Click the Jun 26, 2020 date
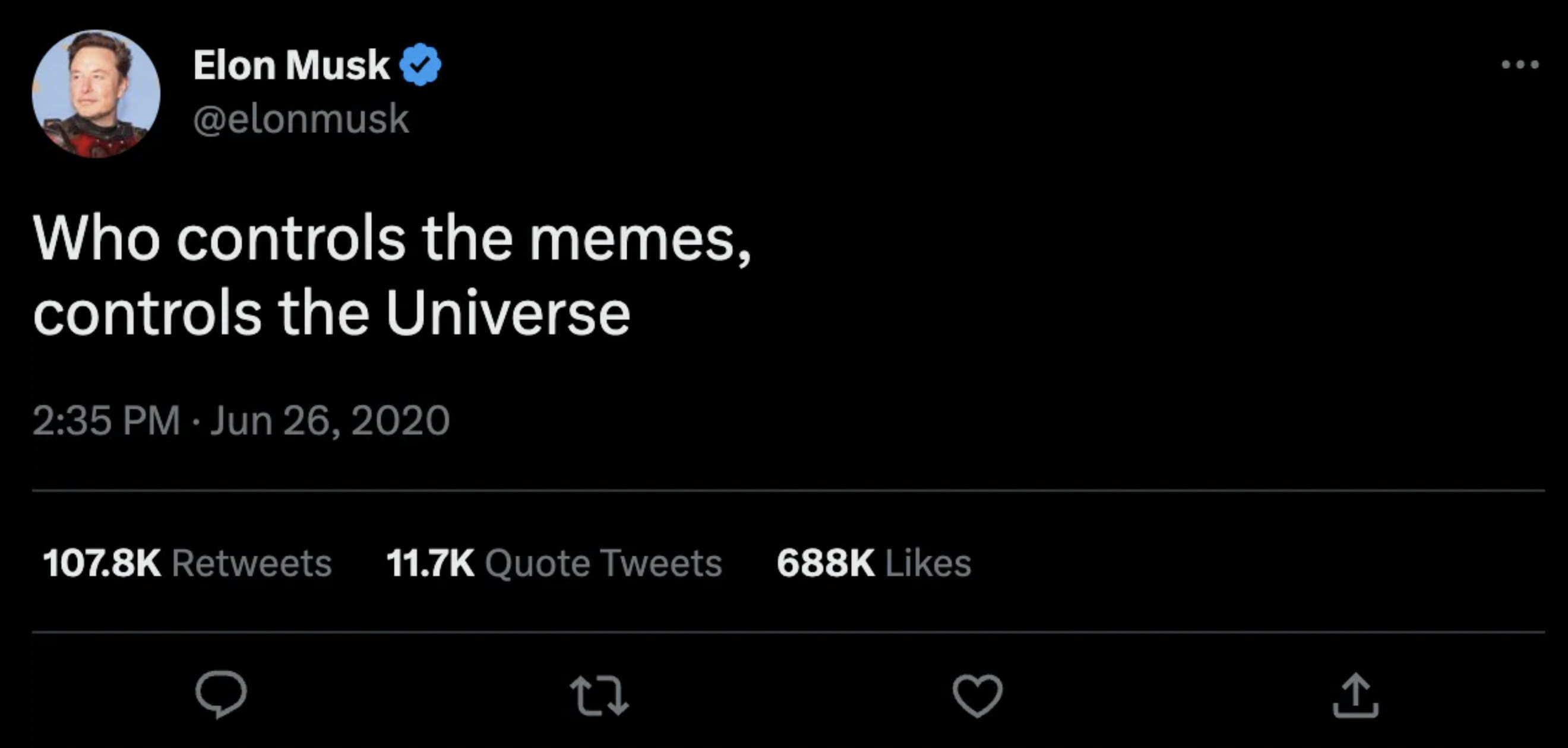The width and height of the screenshot is (1568, 748). [x=329, y=420]
